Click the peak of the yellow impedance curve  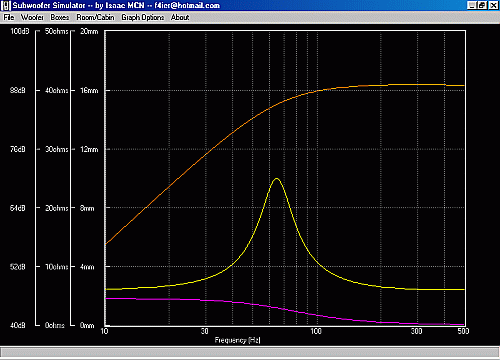pos(276,179)
